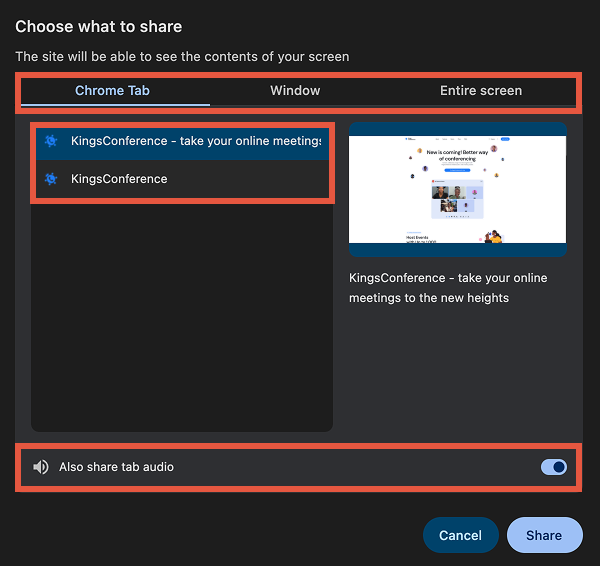Click the video grid image inside preview
This screenshot has width=600, height=566.
click(456, 200)
